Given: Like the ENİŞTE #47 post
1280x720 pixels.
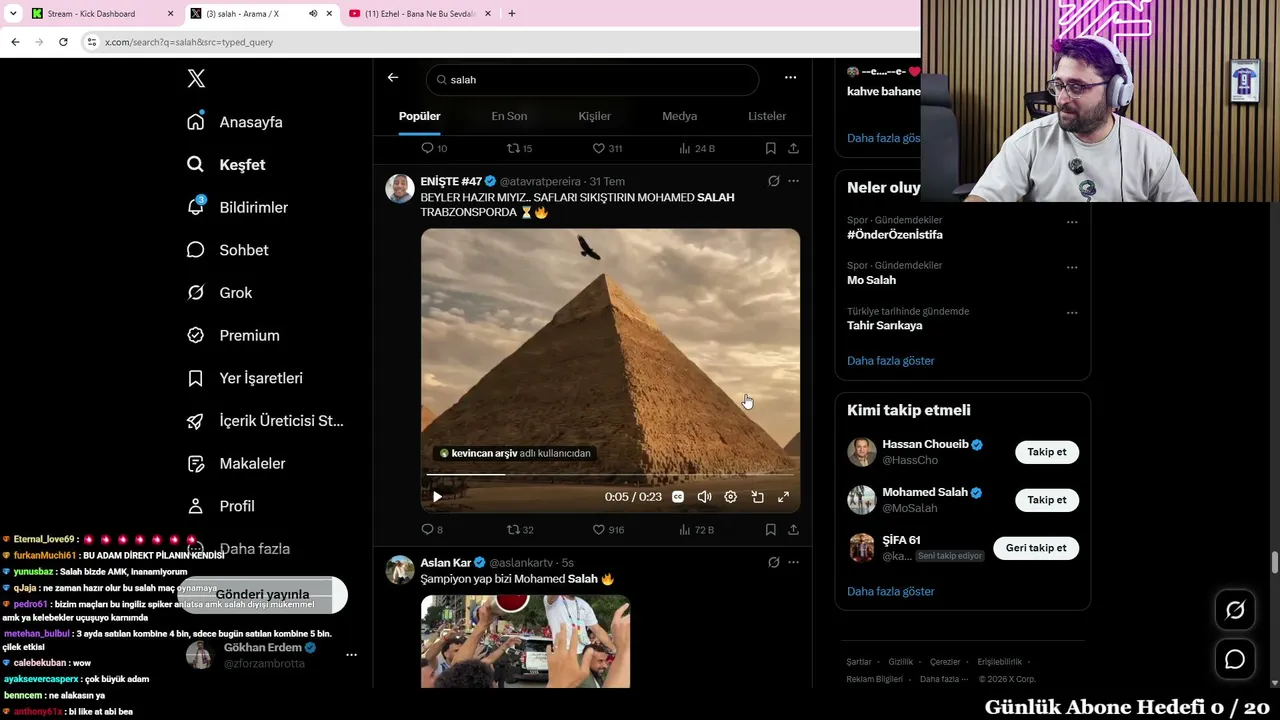Looking at the screenshot, I should click(x=608, y=530).
